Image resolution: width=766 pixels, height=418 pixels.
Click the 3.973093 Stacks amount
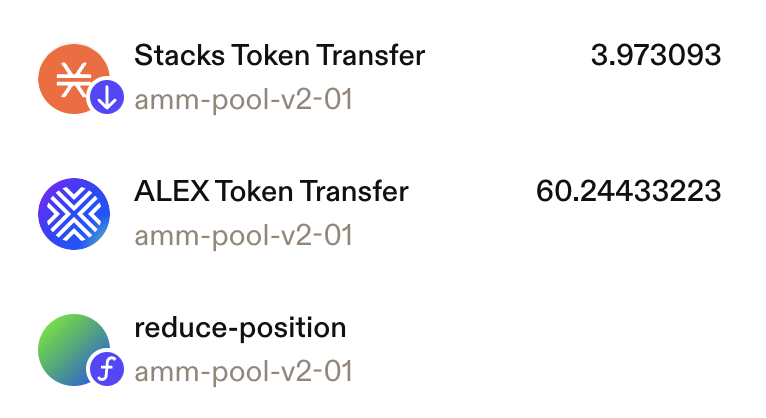656,55
